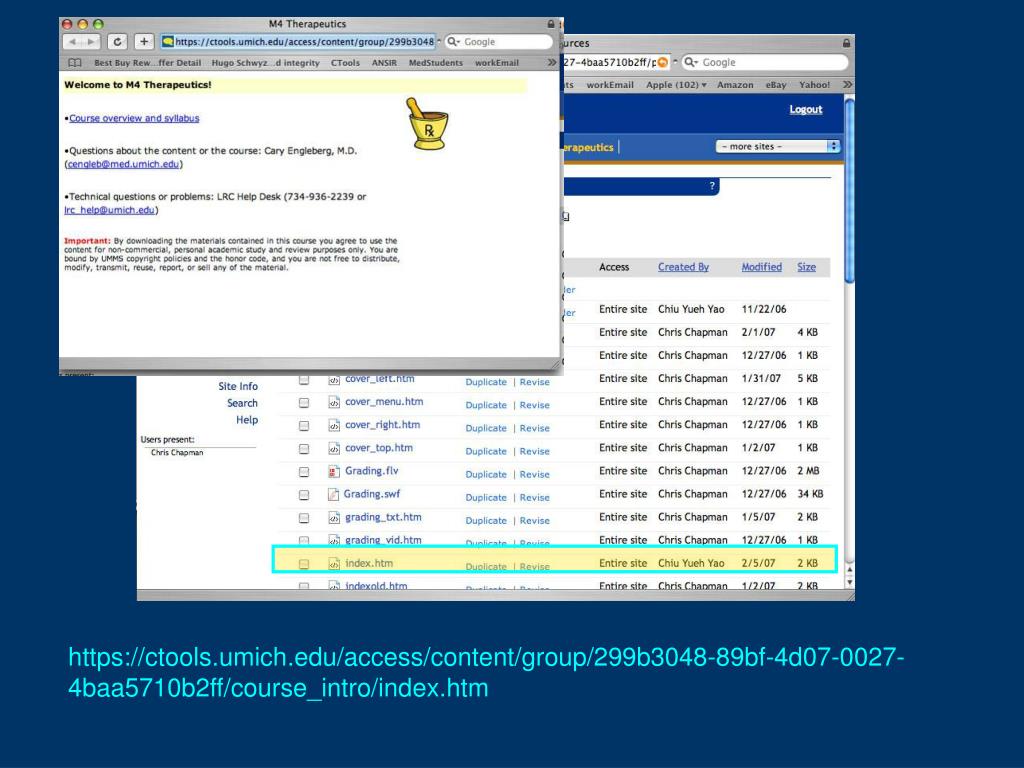Image resolution: width=1024 pixels, height=768 pixels.
Task: Sort the list by Size column
Action: [807, 267]
